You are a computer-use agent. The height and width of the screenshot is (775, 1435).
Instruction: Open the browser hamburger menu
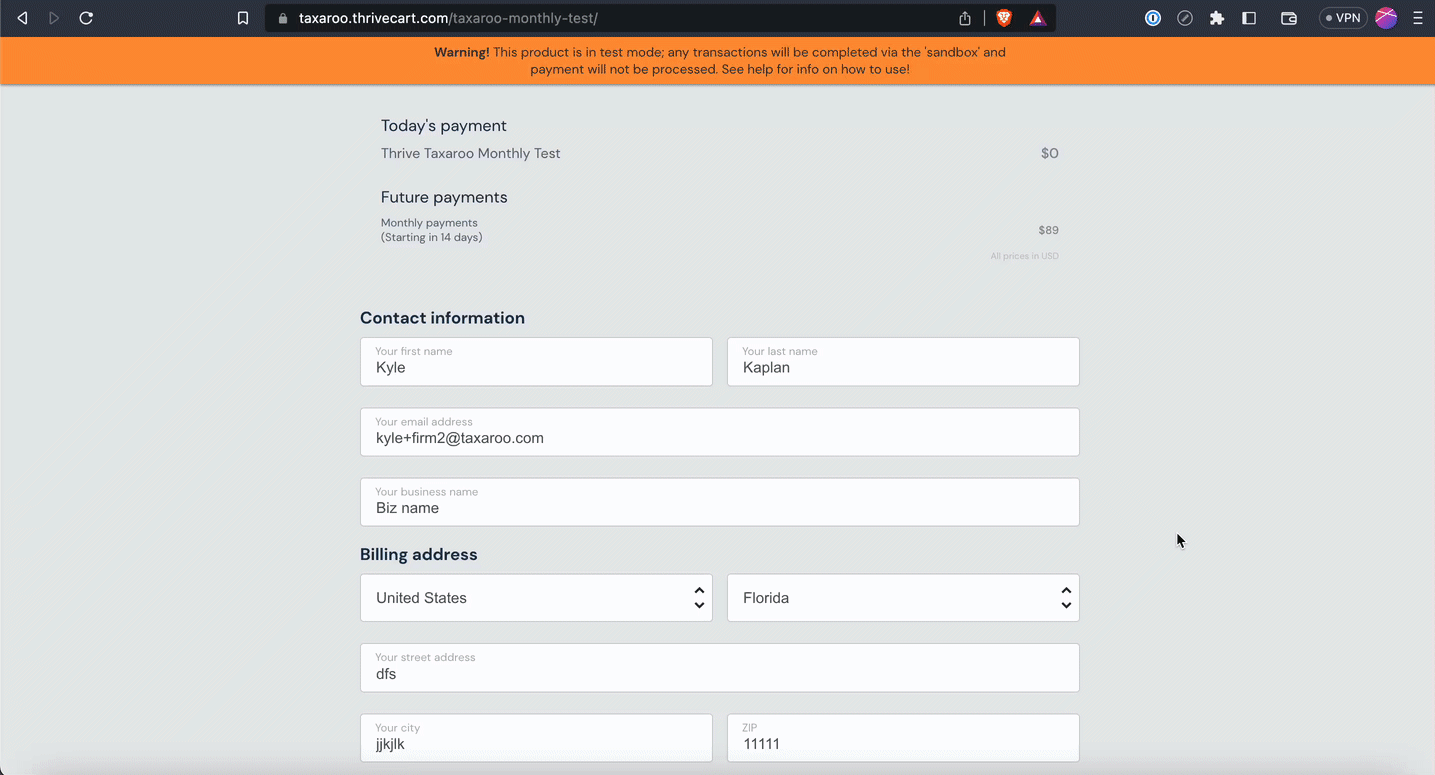click(1418, 18)
